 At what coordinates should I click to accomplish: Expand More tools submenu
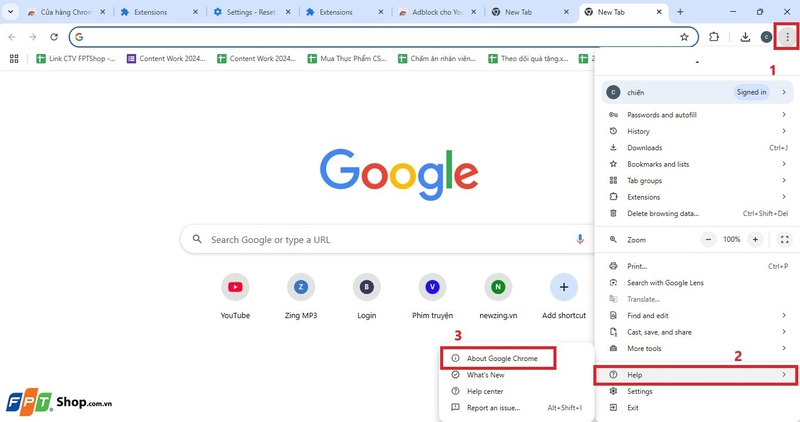tap(697, 348)
